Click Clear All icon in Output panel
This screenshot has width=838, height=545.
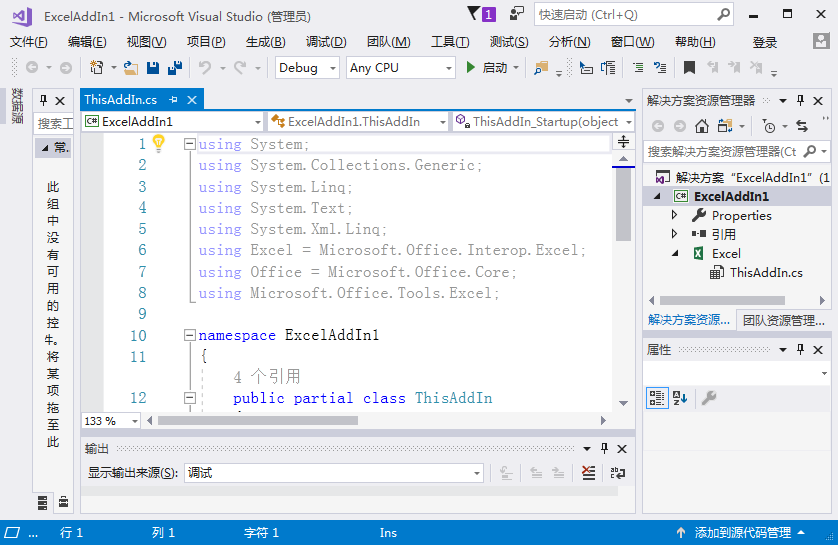[588, 473]
